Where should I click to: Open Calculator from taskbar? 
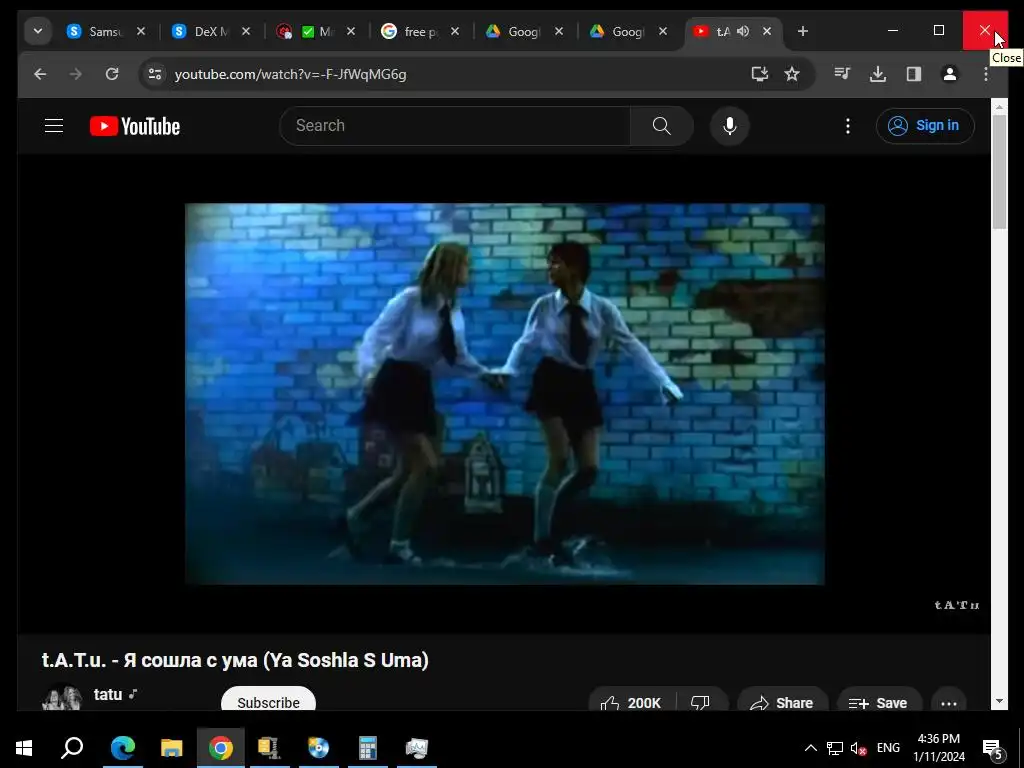pos(368,748)
